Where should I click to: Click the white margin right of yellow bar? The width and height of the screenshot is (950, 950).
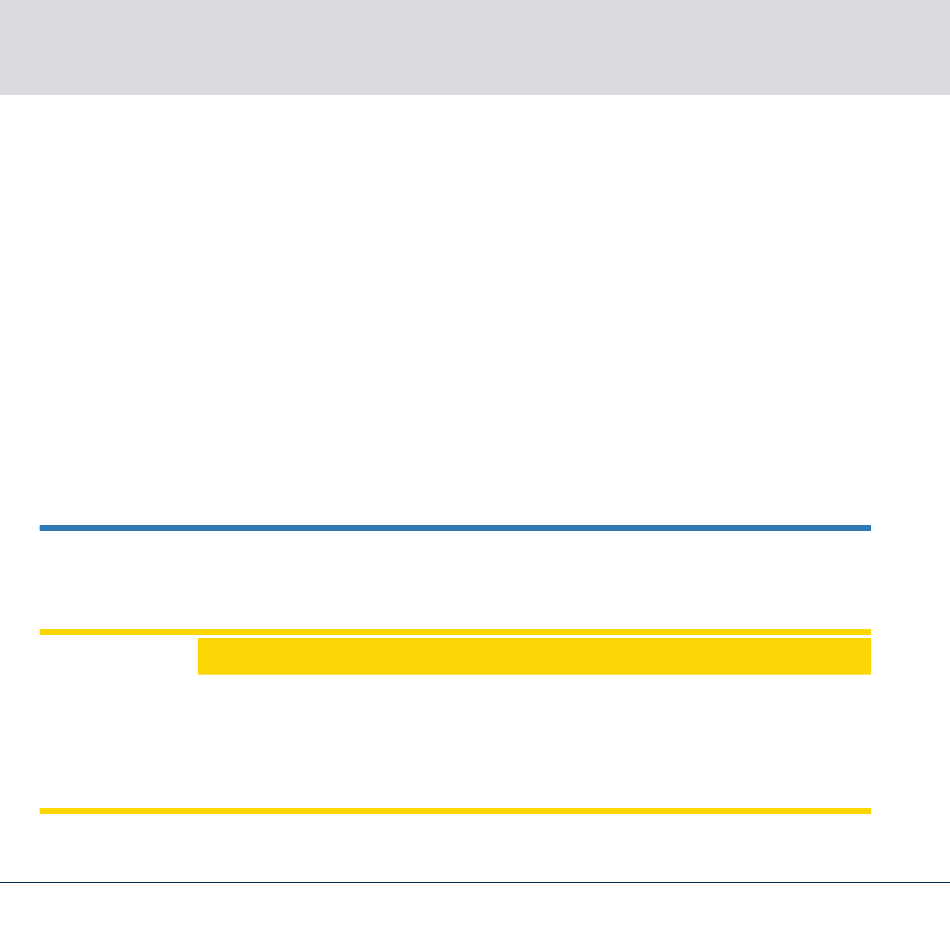coord(910,656)
